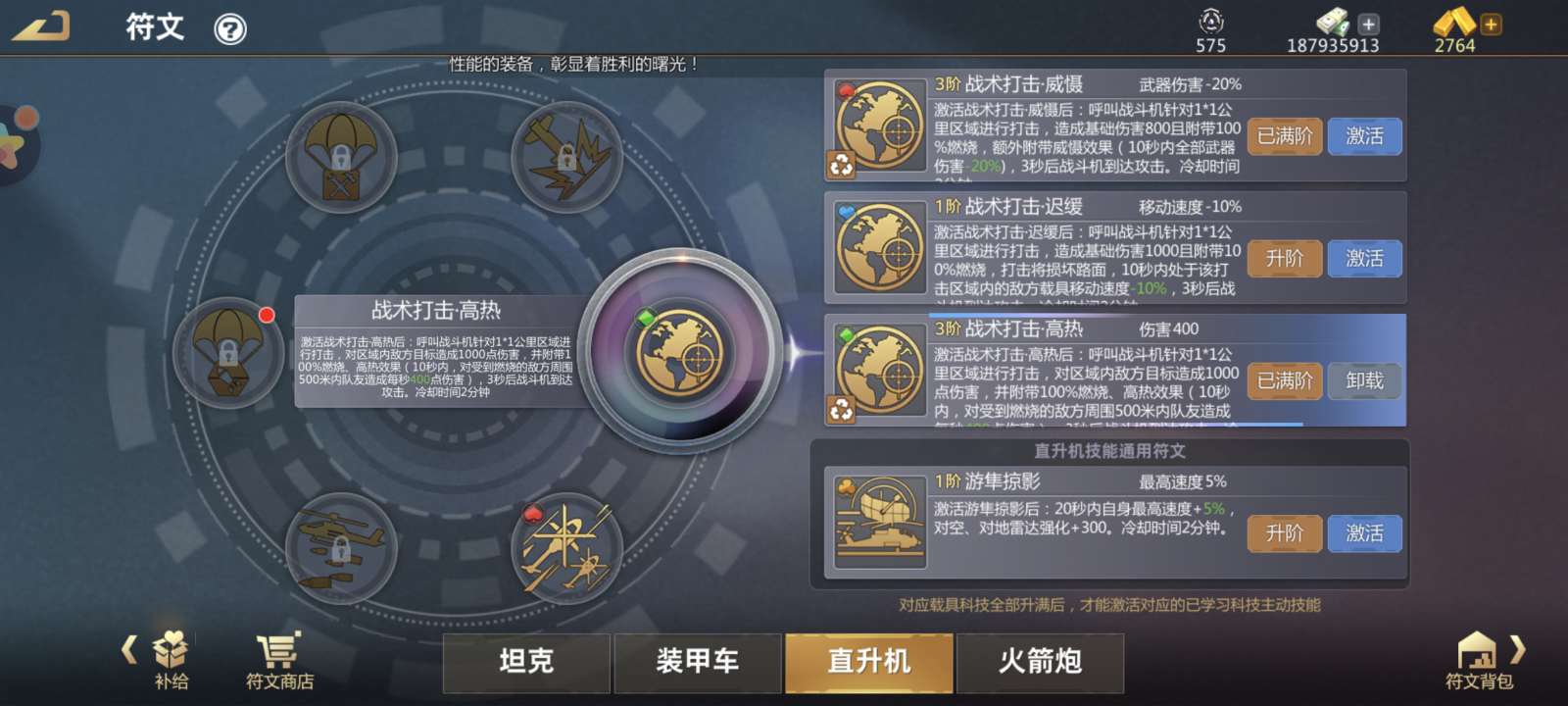Add more gold bars with plus
This screenshot has width=1568, height=706.
[x=1491, y=25]
